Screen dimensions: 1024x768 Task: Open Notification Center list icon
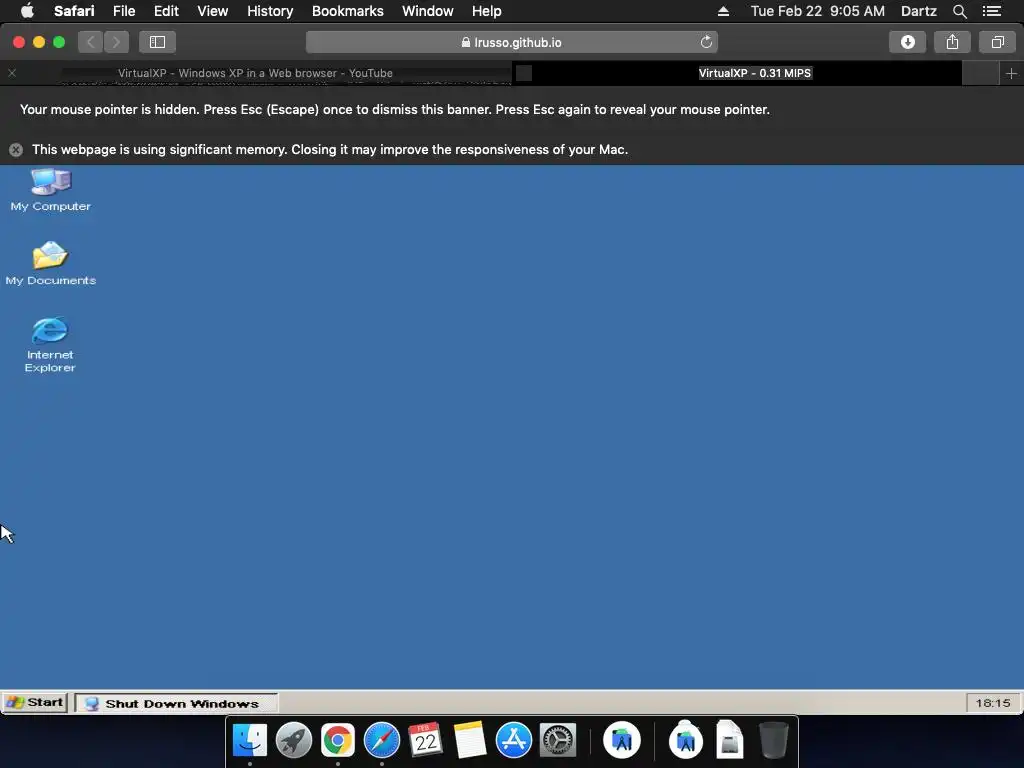coord(992,11)
